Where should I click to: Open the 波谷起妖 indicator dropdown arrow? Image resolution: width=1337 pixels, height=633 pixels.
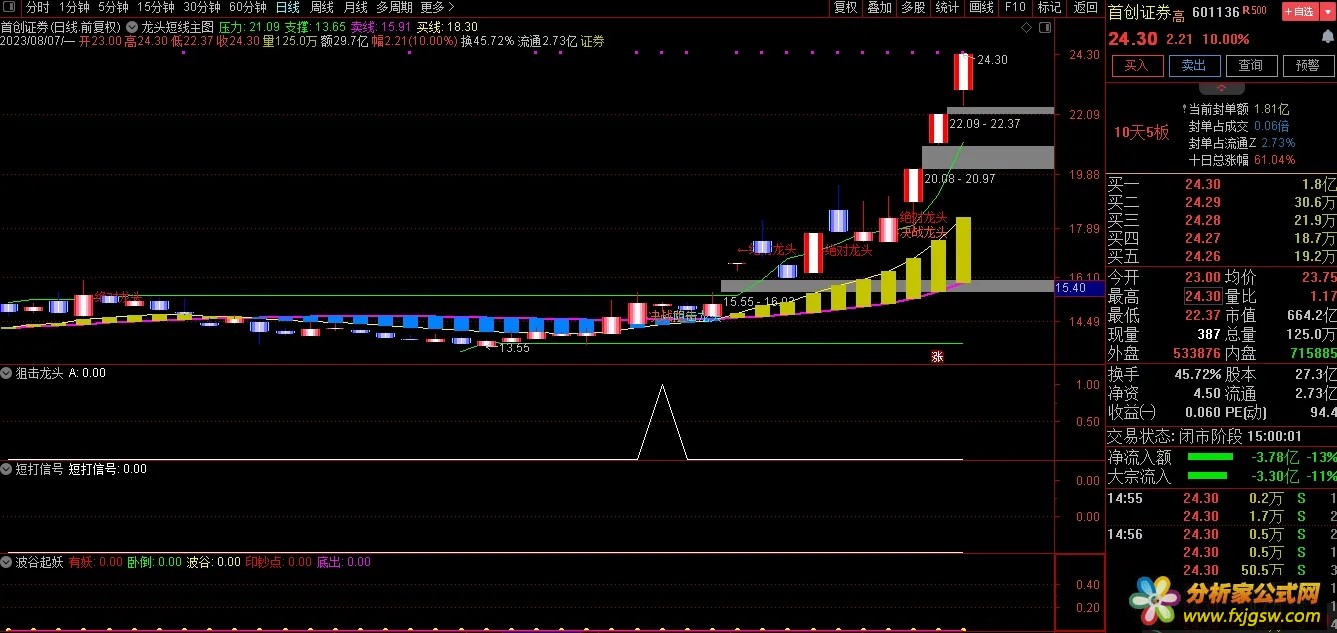click(8, 562)
